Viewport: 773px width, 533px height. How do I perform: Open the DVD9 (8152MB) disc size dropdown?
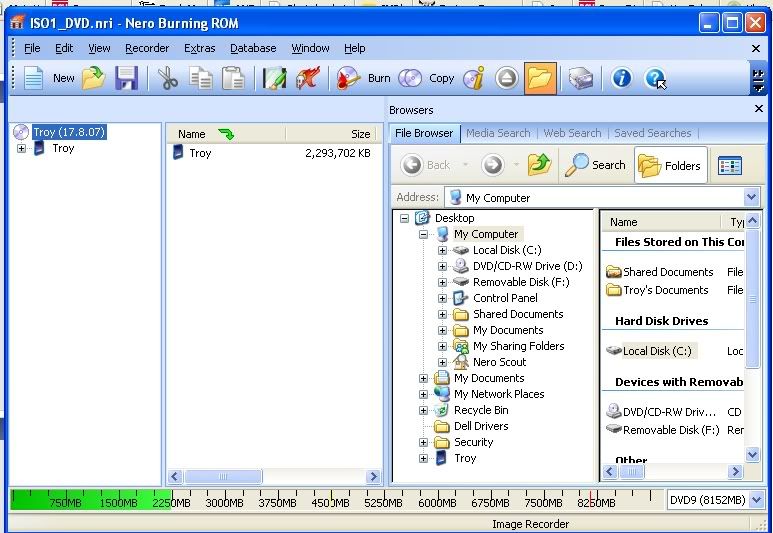[757, 500]
